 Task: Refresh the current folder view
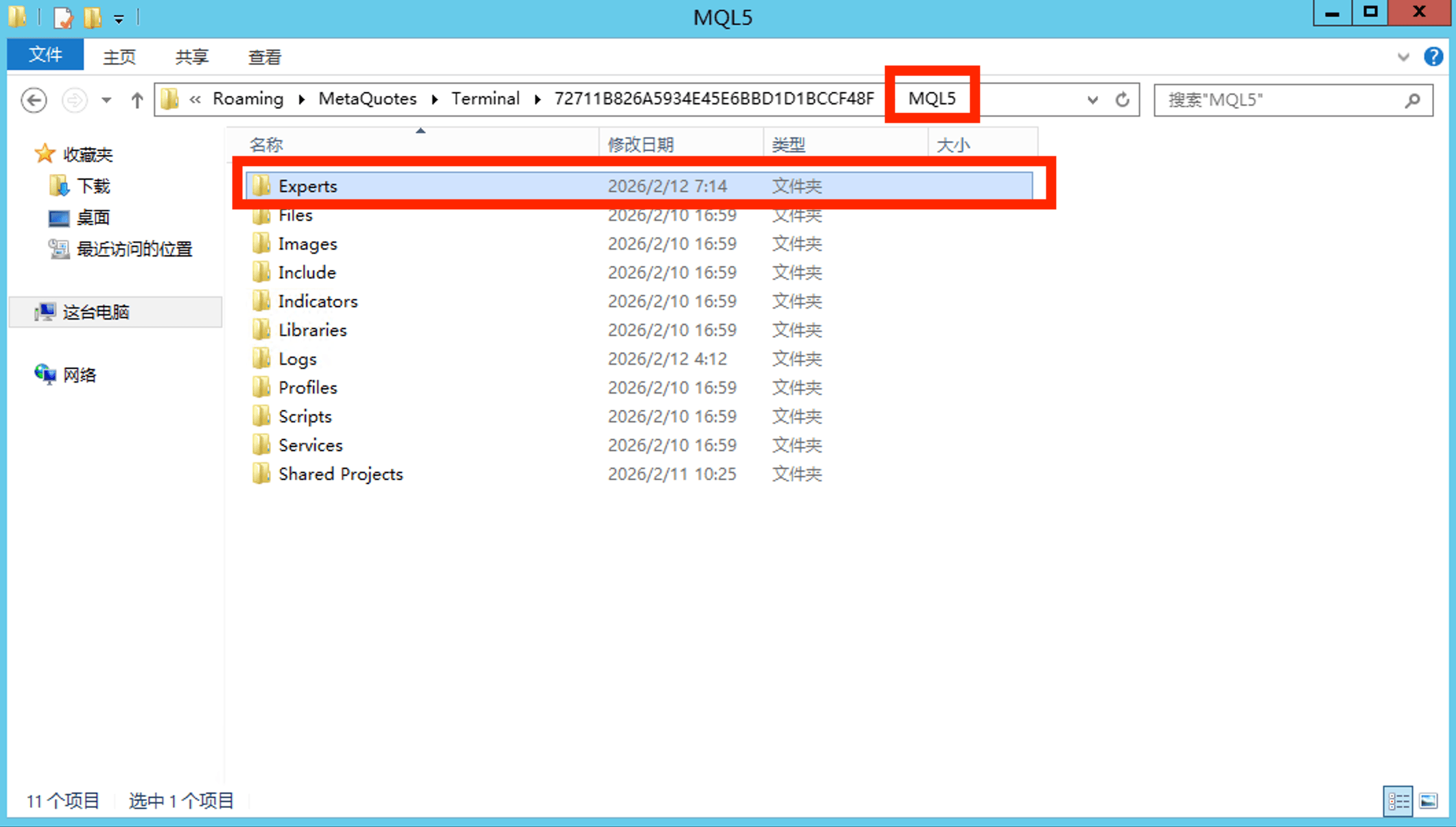[1122, 100]
